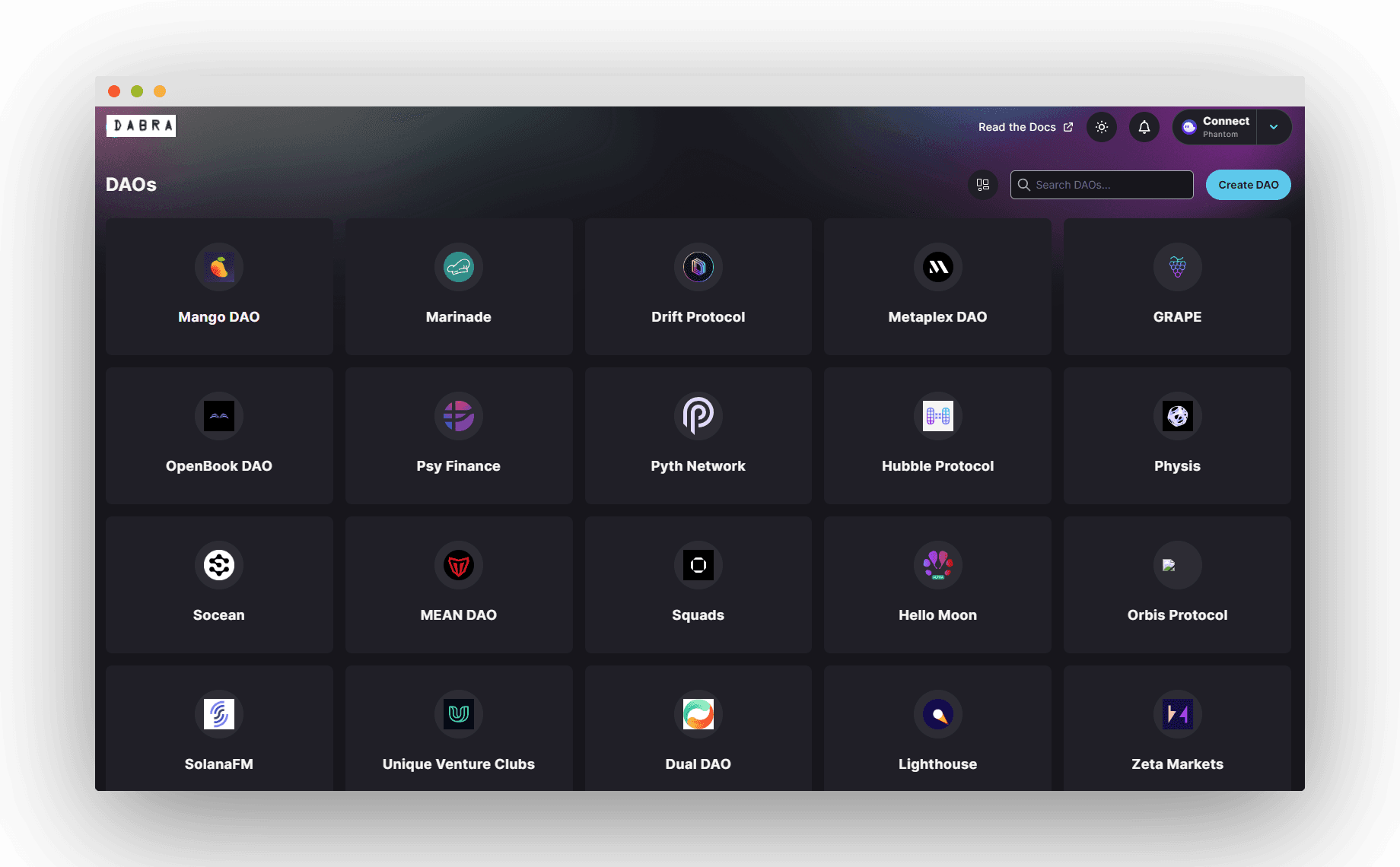Switch DAO grid layout view icon
Viewport: 1400px width, 867px height.
(983, 185)
